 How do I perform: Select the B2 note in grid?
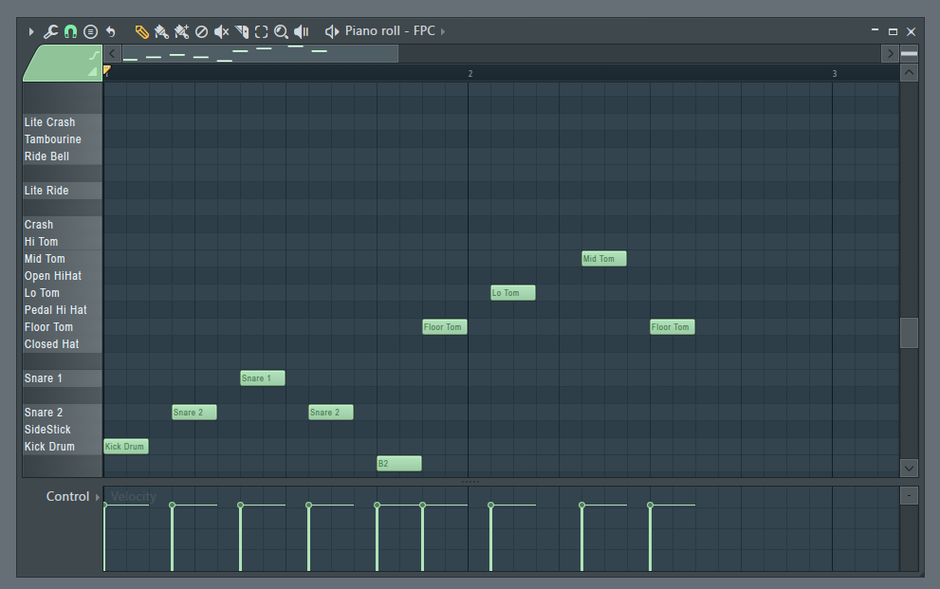click(399, 463)
